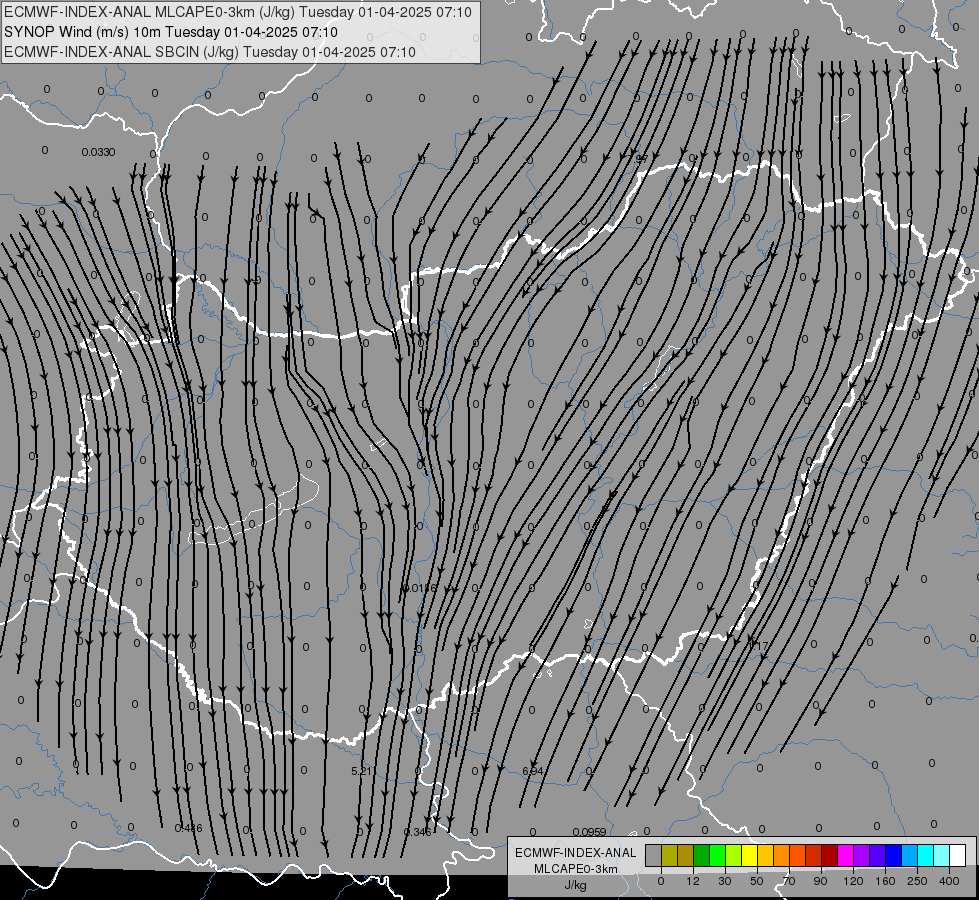Image resolution: width=979 pixels, height=900 pixels.
Task: Select the legend MLCAPE0-3km label
Action: pos(575,869)
